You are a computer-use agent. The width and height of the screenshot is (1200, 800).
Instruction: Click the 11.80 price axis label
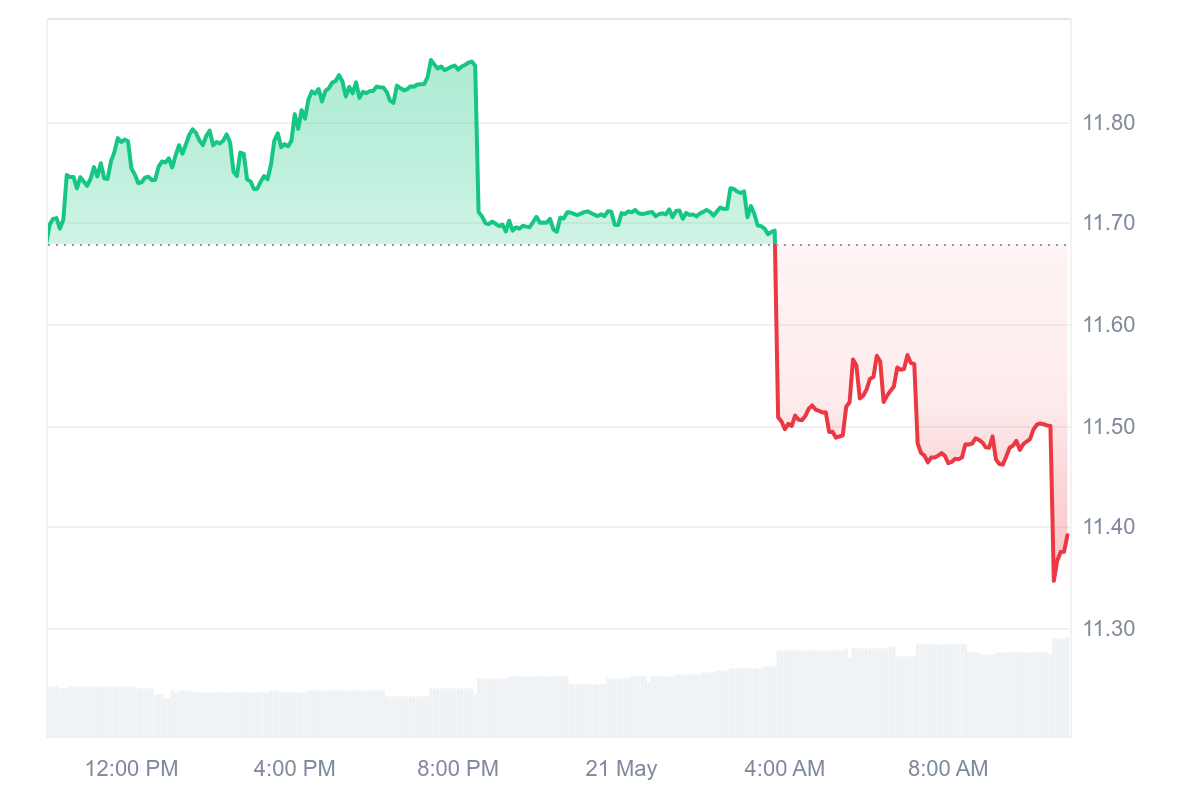point(1108,123)
